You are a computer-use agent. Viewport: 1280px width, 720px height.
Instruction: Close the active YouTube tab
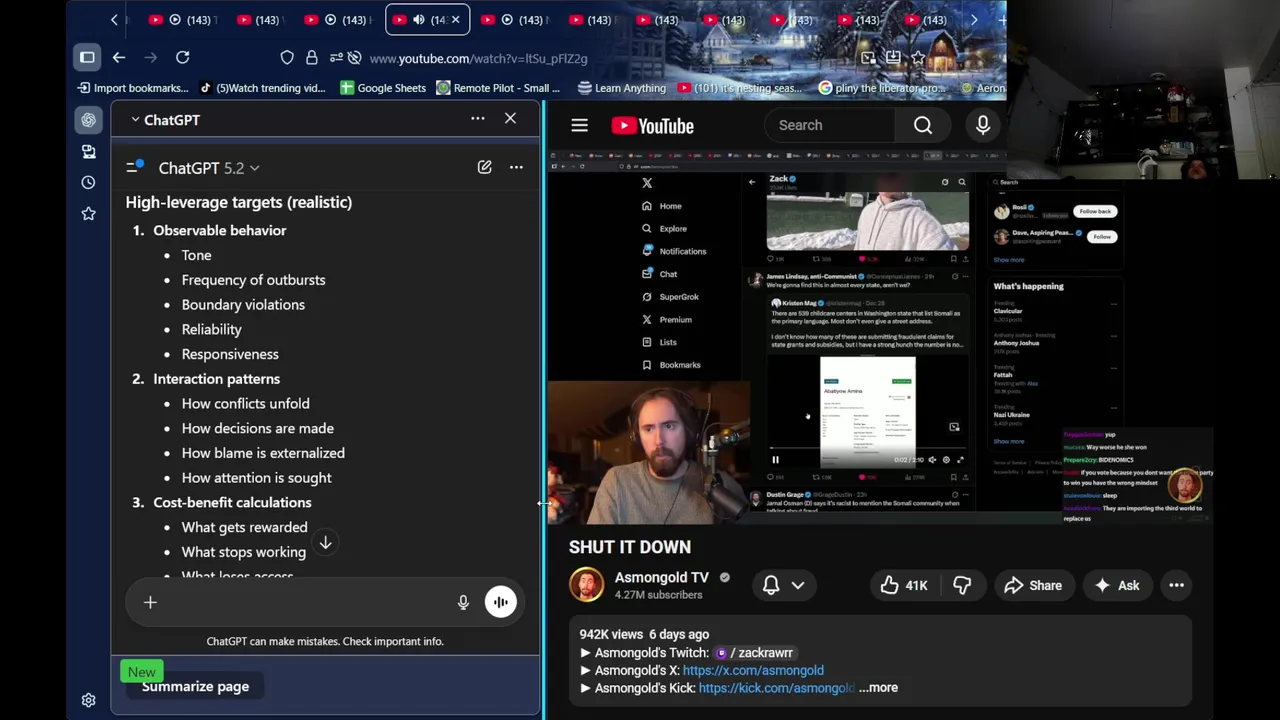pyautogui.click(x=456, y=20)
